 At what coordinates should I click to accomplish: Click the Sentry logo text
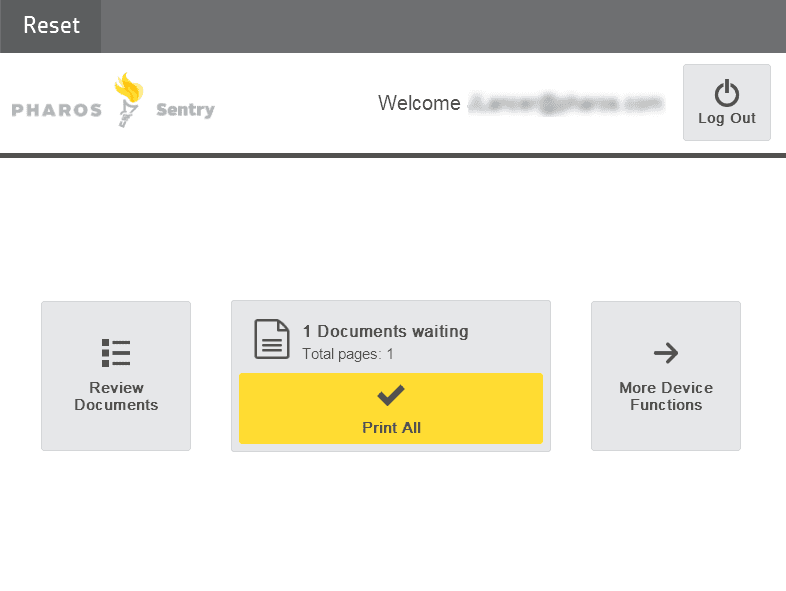click(x=185, y=110)
